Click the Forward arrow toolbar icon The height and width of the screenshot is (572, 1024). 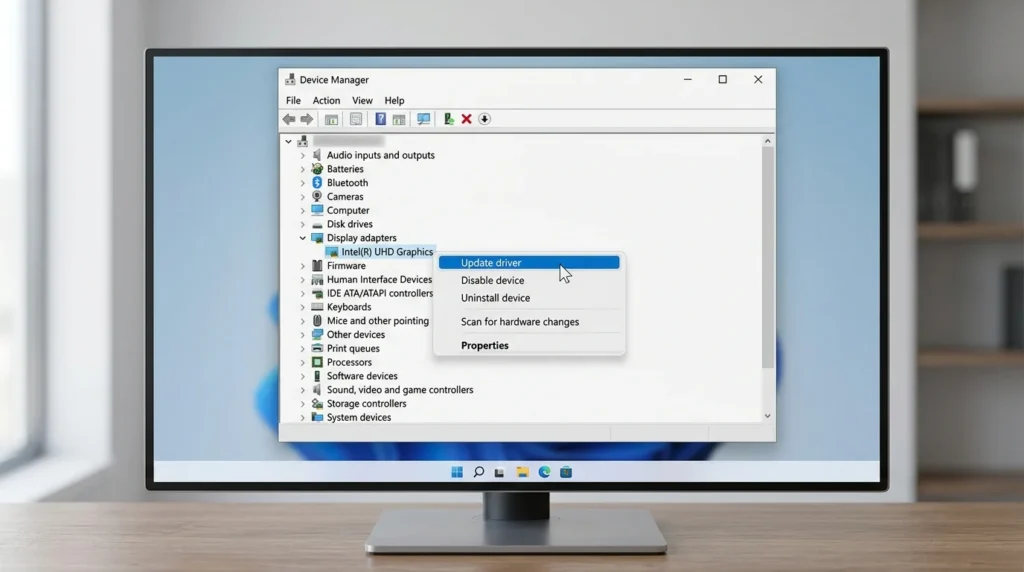click(306, 119)
